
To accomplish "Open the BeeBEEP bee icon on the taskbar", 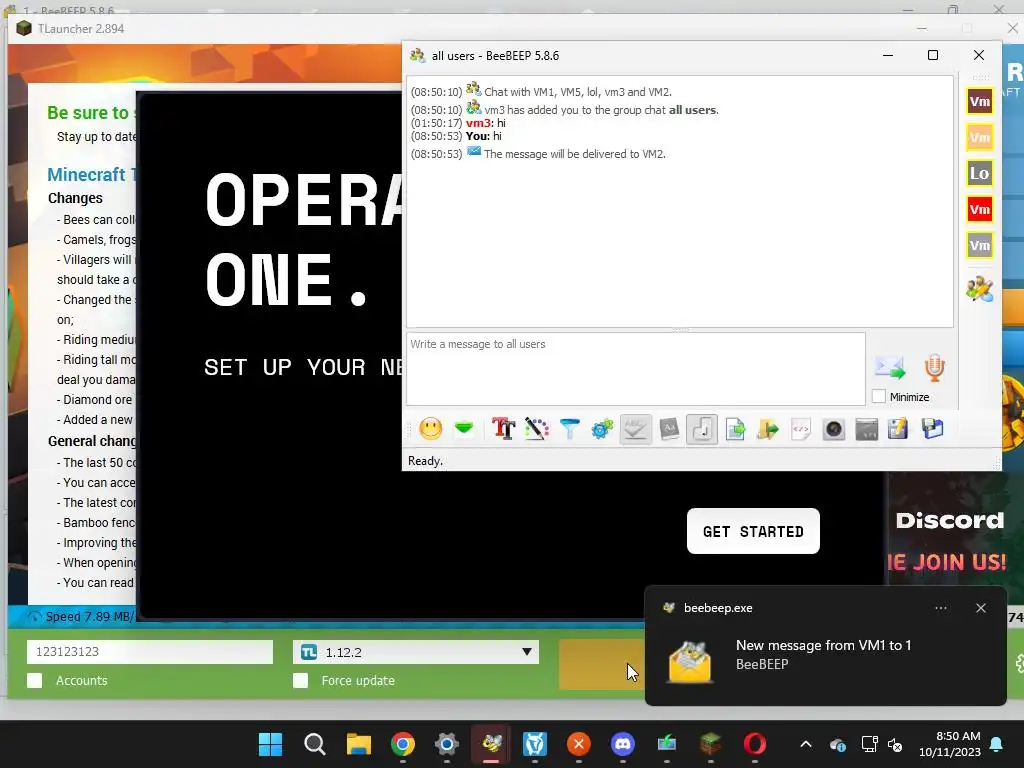I will [491, 744].
